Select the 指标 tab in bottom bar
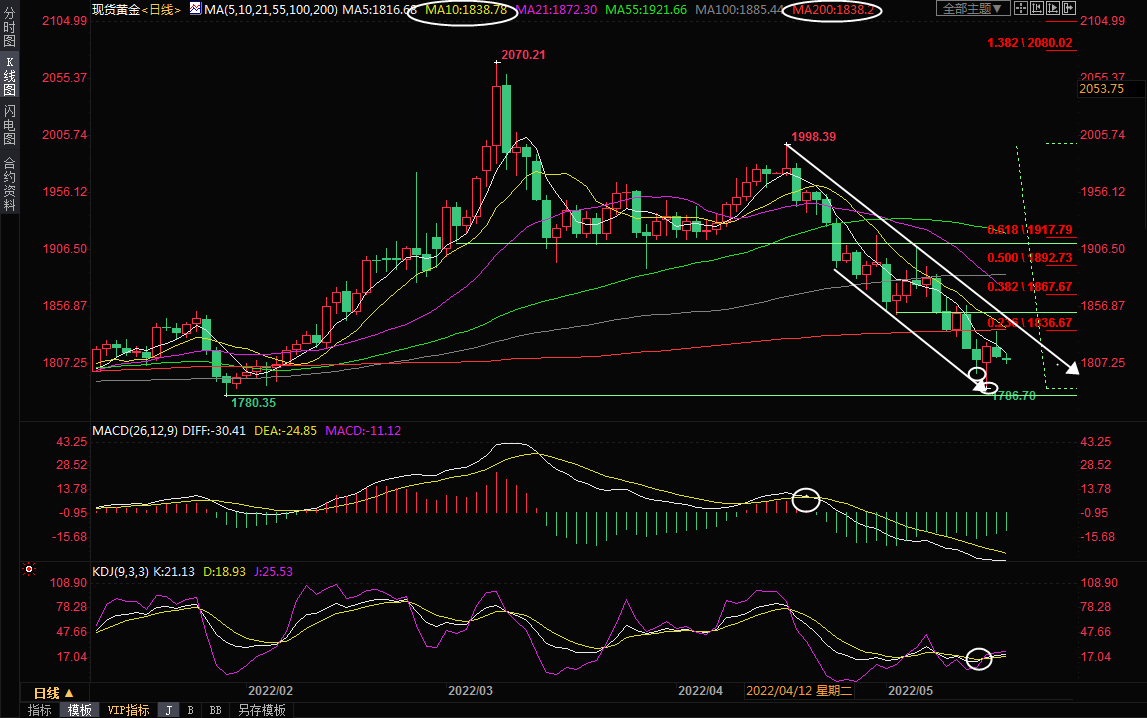This screenshot has height=718, width=1147. point(40,710)
